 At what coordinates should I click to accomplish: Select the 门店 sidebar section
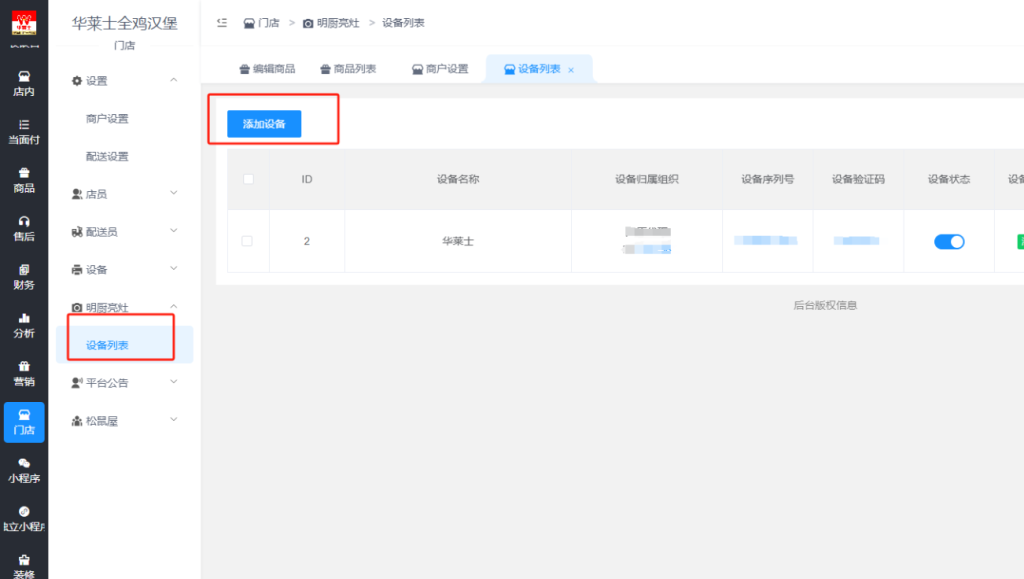pos(24,422)
